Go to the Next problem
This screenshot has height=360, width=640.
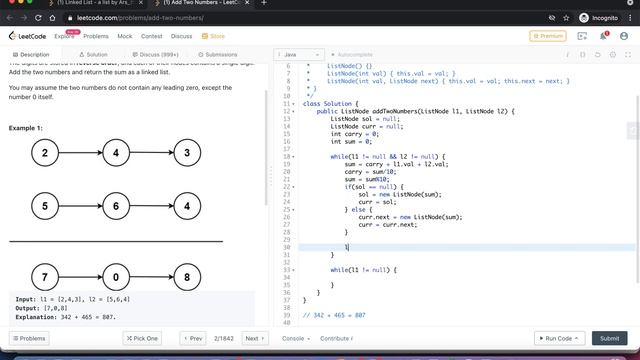pyautogui.click(x=255, y=338)
